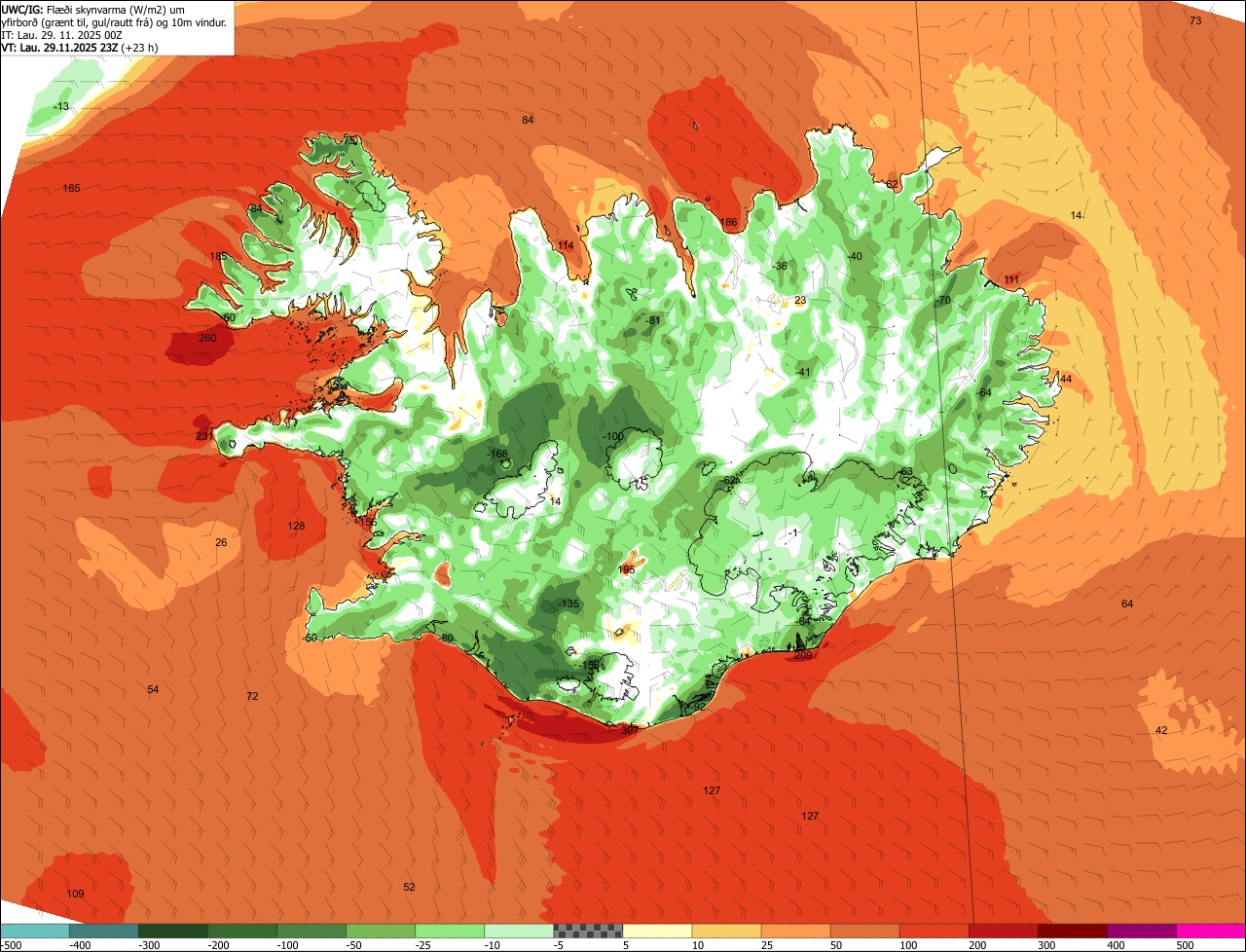The height and width of the screenshot is (952, 1246).
Task: Click the '300' legend tick label
Action: (1046, 944)
